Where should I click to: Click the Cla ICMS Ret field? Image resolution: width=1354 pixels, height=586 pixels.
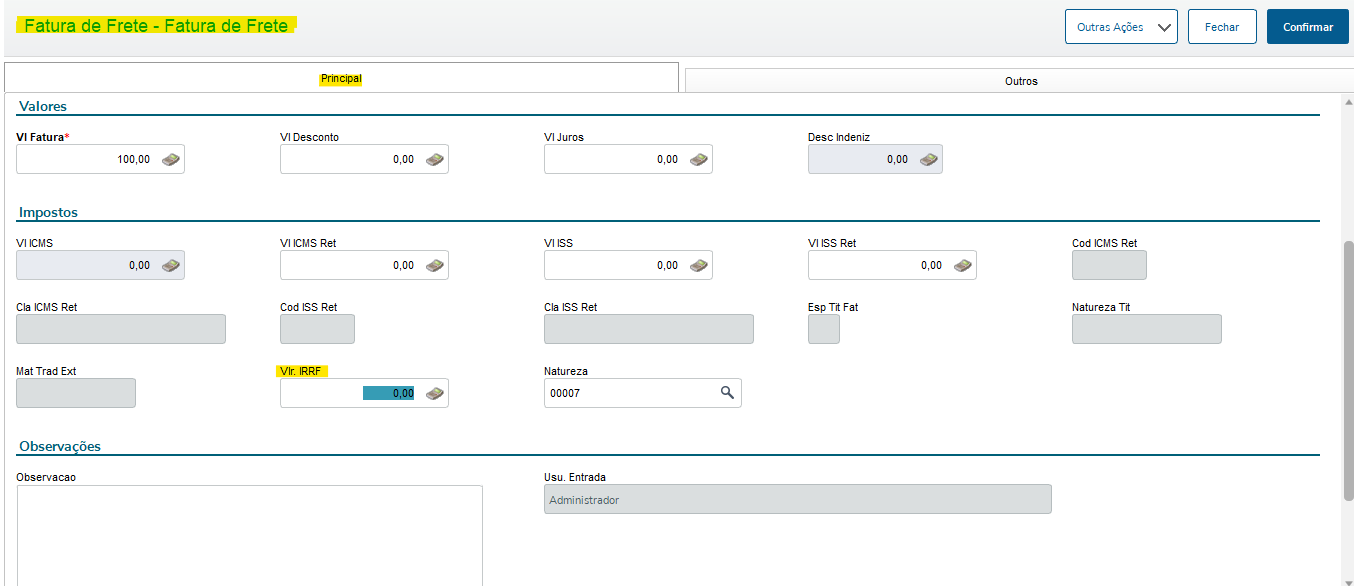(121, 329)
